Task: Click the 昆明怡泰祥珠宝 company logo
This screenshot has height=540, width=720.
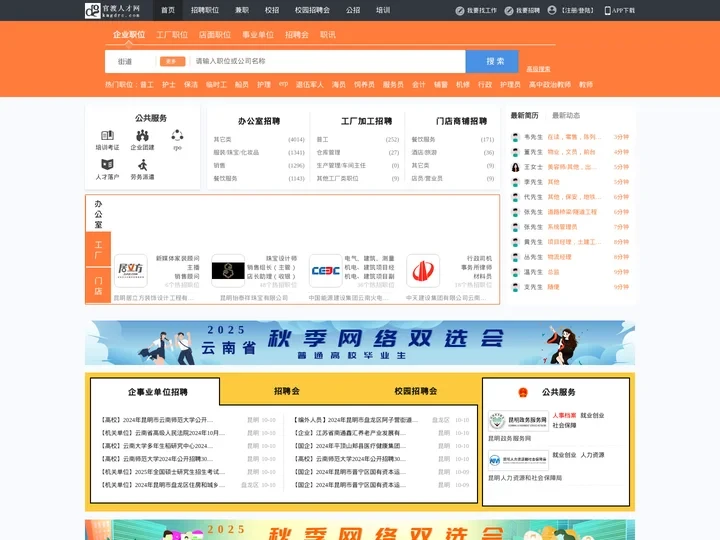Action: point(228,270)
